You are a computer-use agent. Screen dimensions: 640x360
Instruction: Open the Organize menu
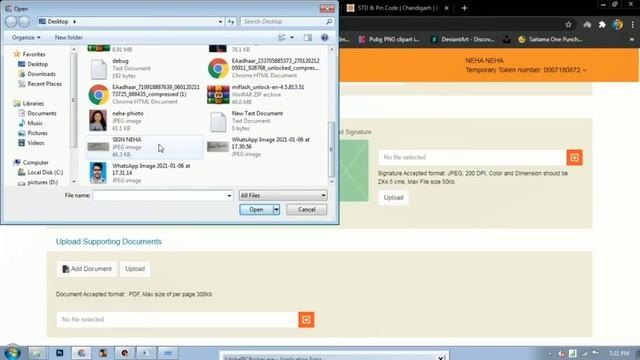coord(26,38)
